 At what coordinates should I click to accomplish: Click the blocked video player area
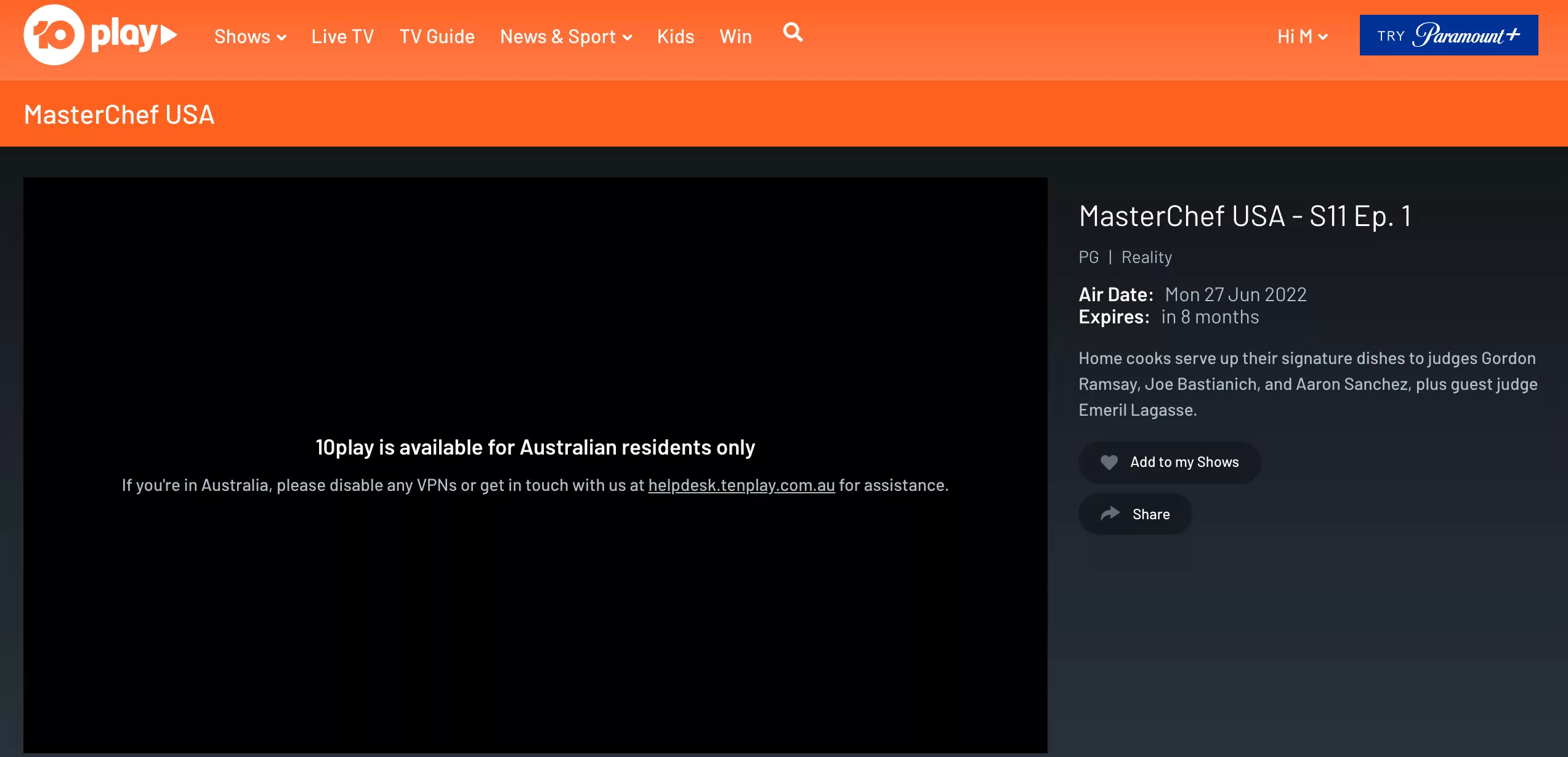point(535,465)
